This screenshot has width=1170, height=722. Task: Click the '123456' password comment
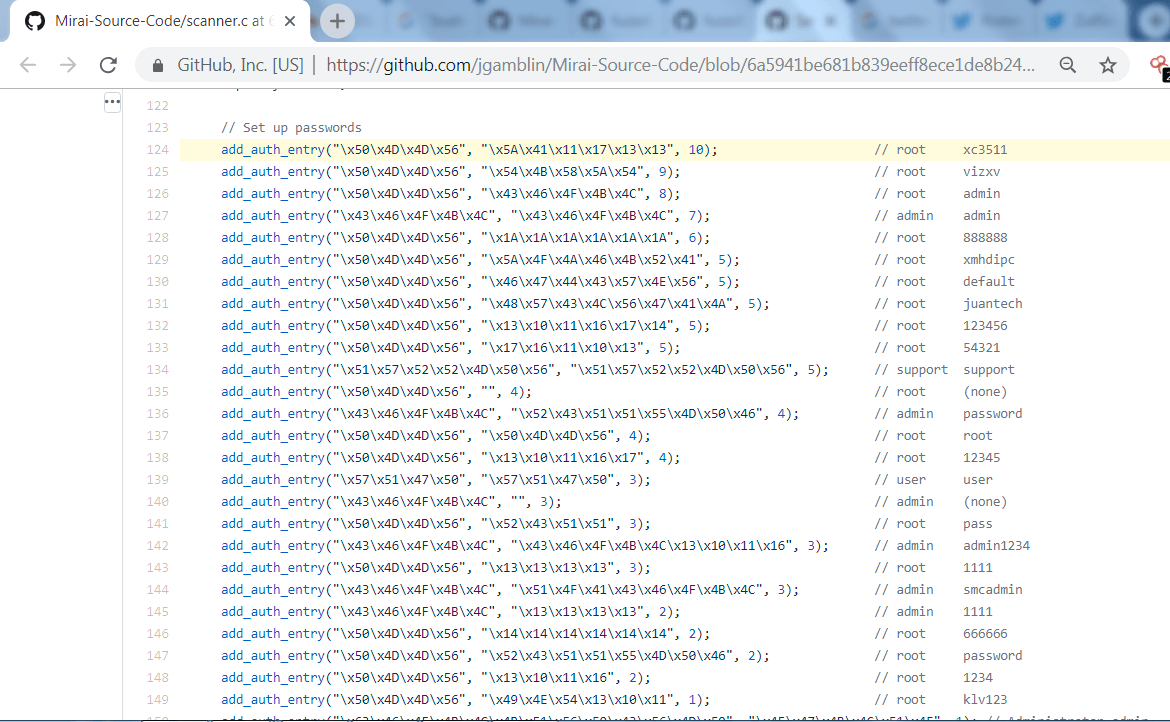click(985, 326)
